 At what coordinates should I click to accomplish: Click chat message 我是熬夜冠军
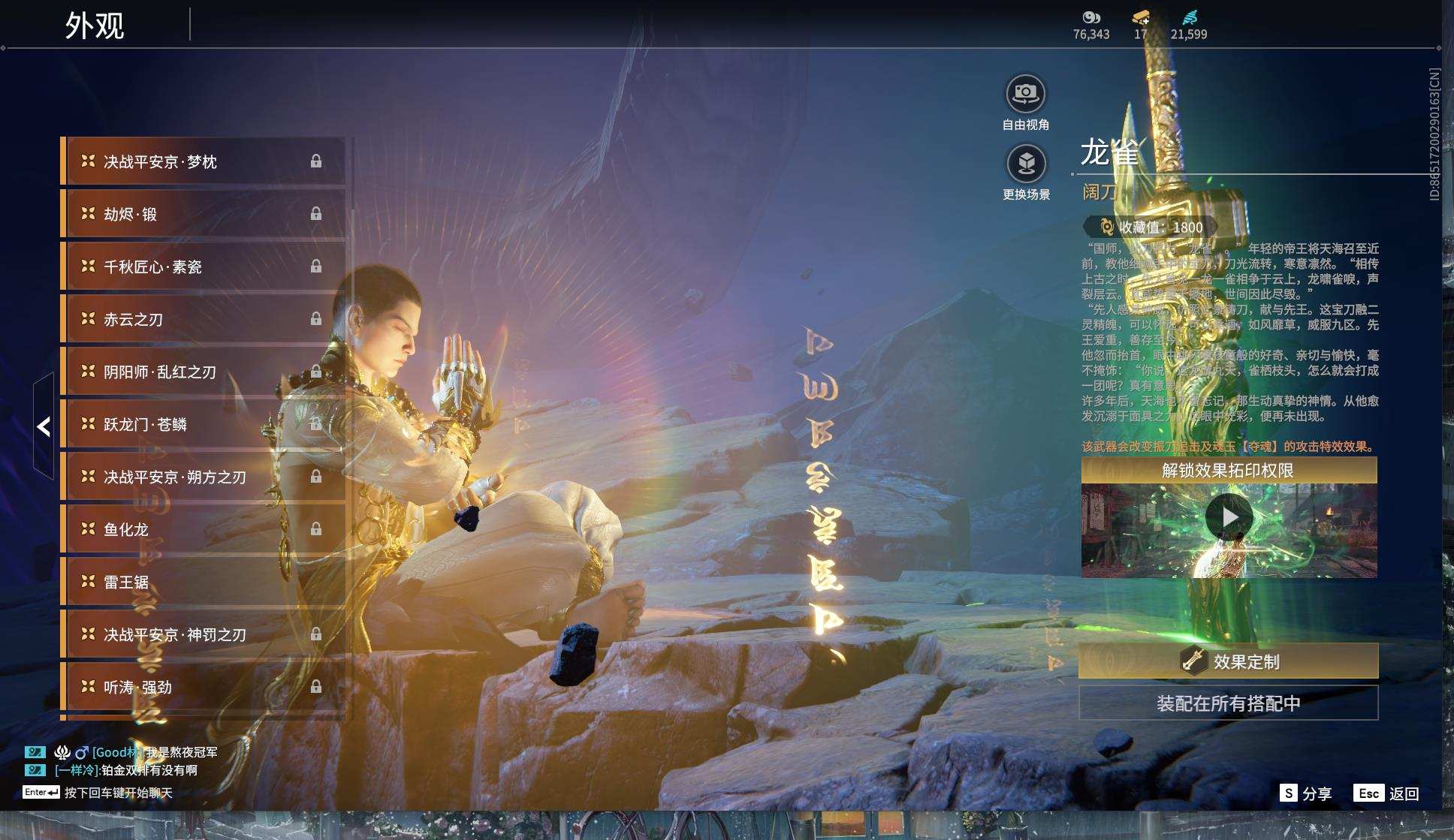tap(182, 752)
